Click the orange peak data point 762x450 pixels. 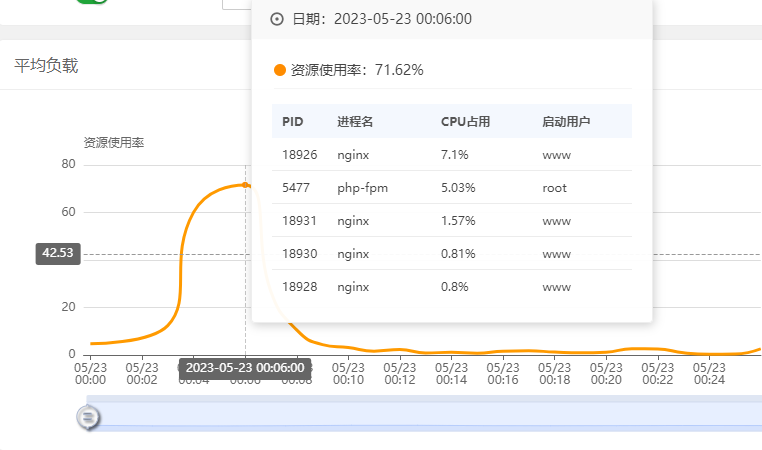[245, 185]
